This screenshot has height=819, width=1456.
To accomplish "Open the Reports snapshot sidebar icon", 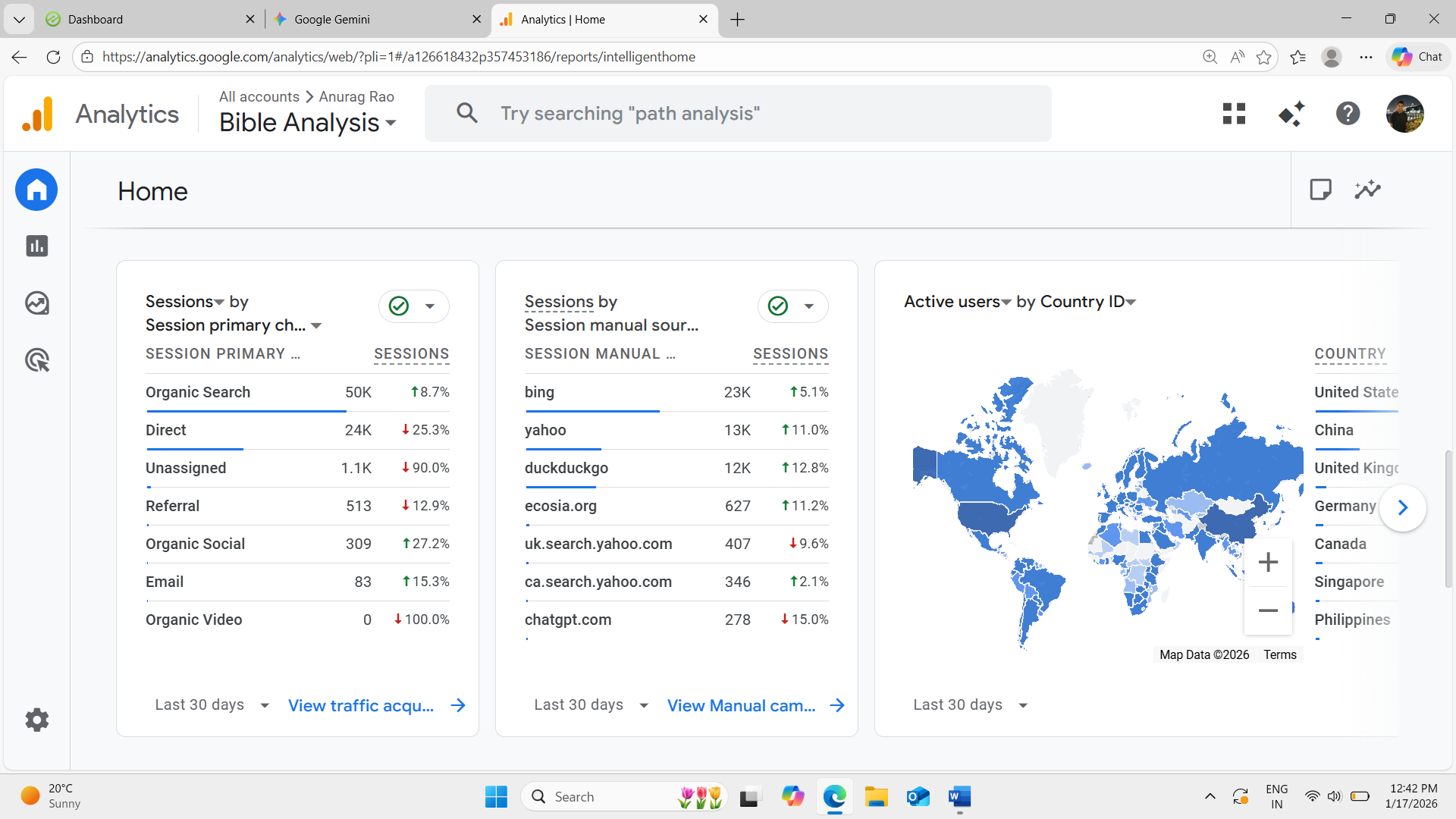I will pos(36,246).
